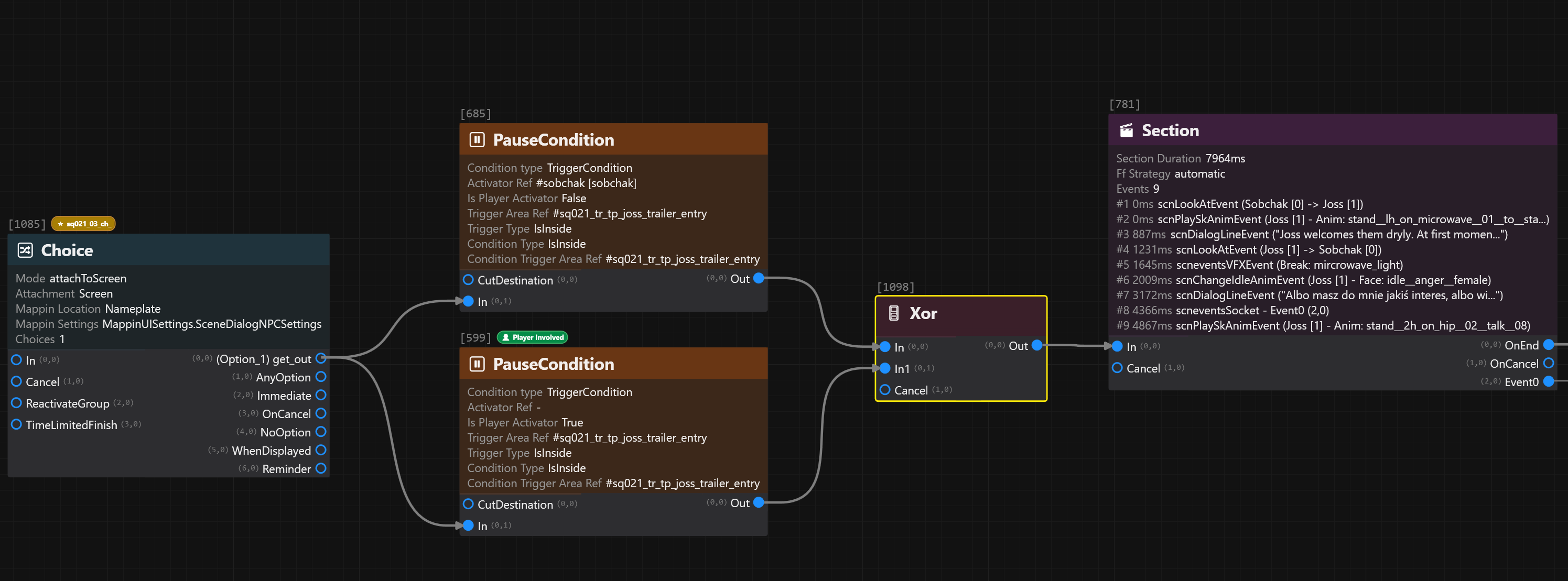Click the (Option_1) get_out output socket
This screenshot has width=1568, height=581.
click(x=321, y=358)
